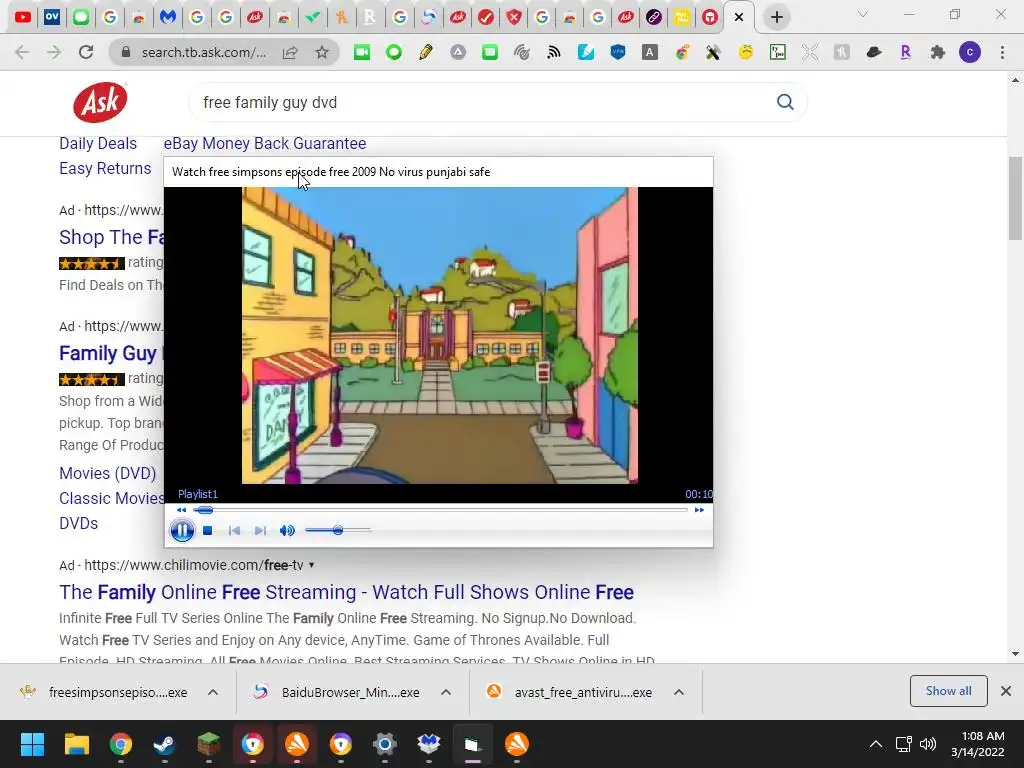Open the Daily Deals link

[x=98, y=144]
